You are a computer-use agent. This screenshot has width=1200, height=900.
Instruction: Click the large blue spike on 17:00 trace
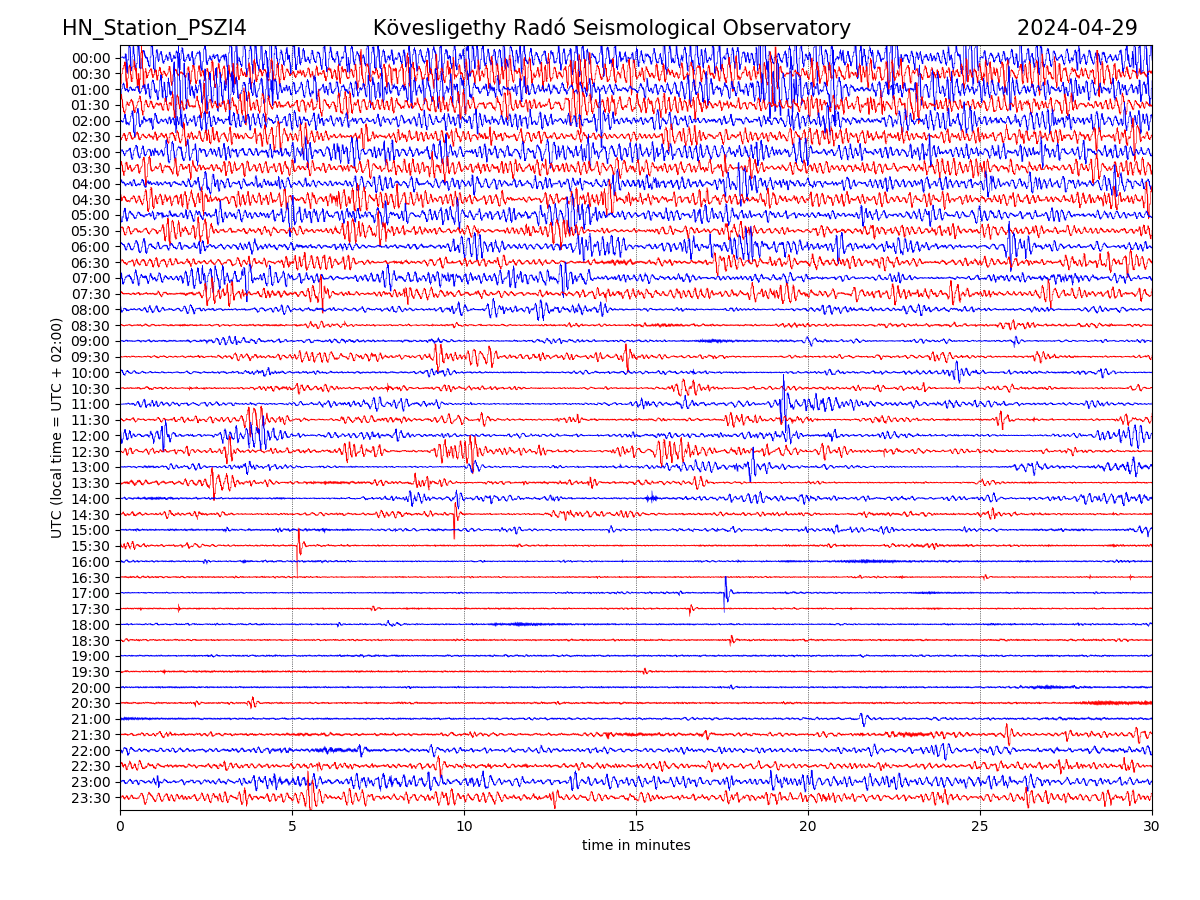click(726, 592)
